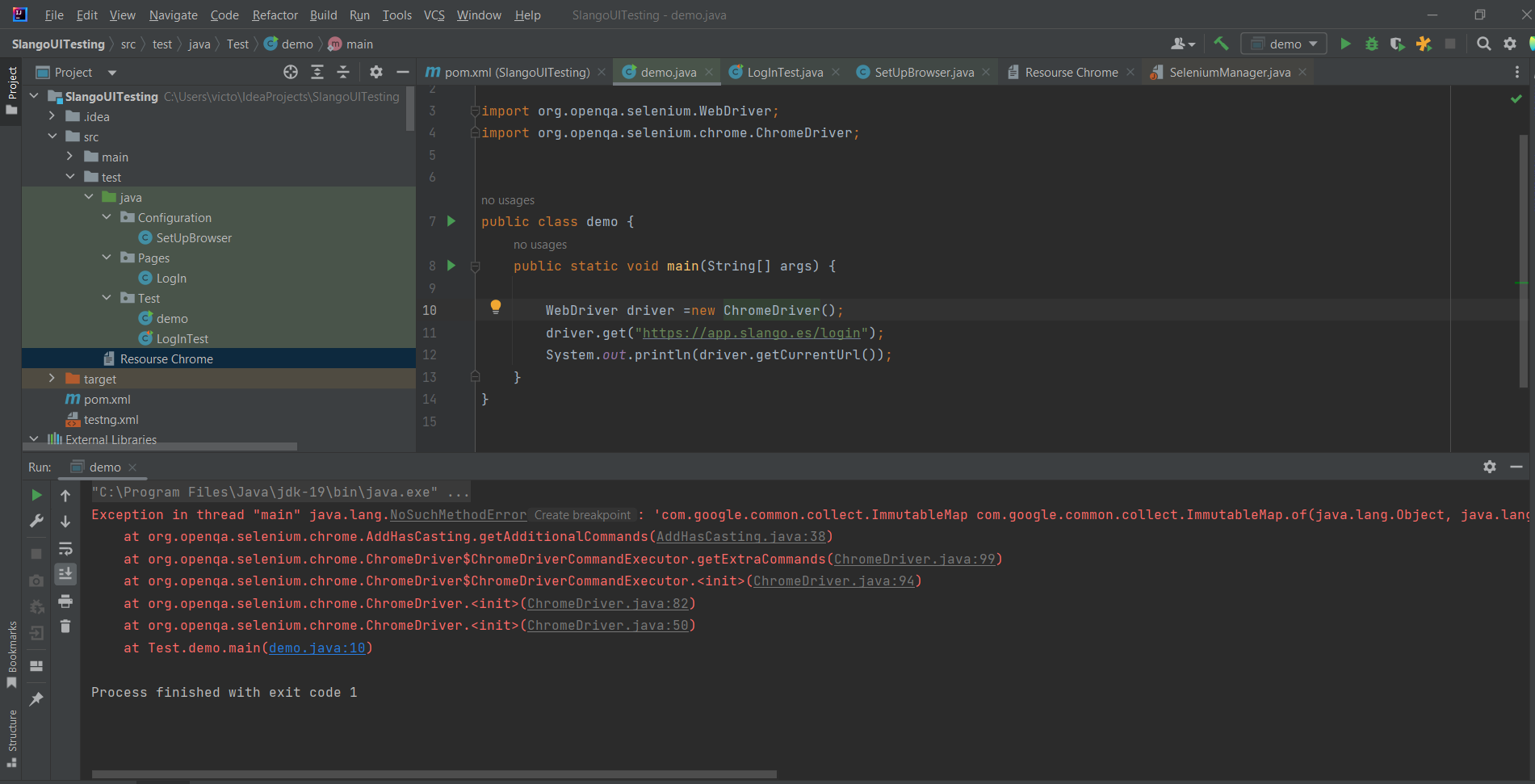Expand the target folder
Image resolution: width=1535 pixels, height=784 pixels.
click(x=52, y=379)
